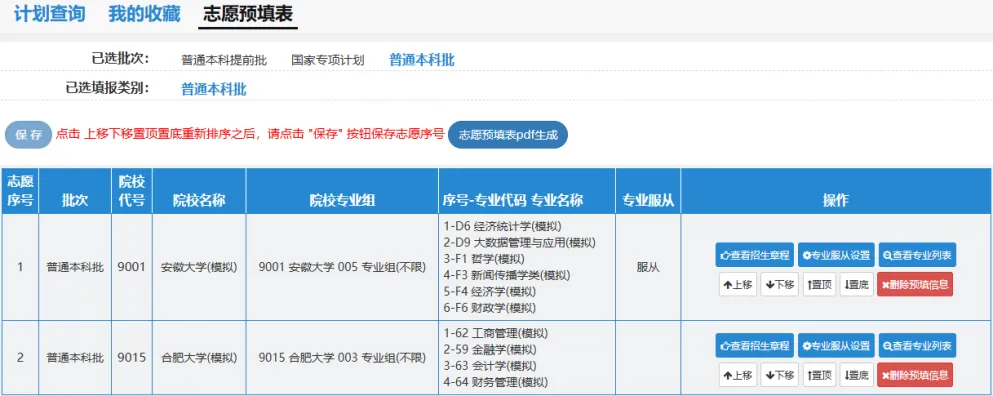Screen dimensions: 993x396
Task: Click 9001 安徽大学 005 专业组(不限) cell
Action: coord(342,267)
